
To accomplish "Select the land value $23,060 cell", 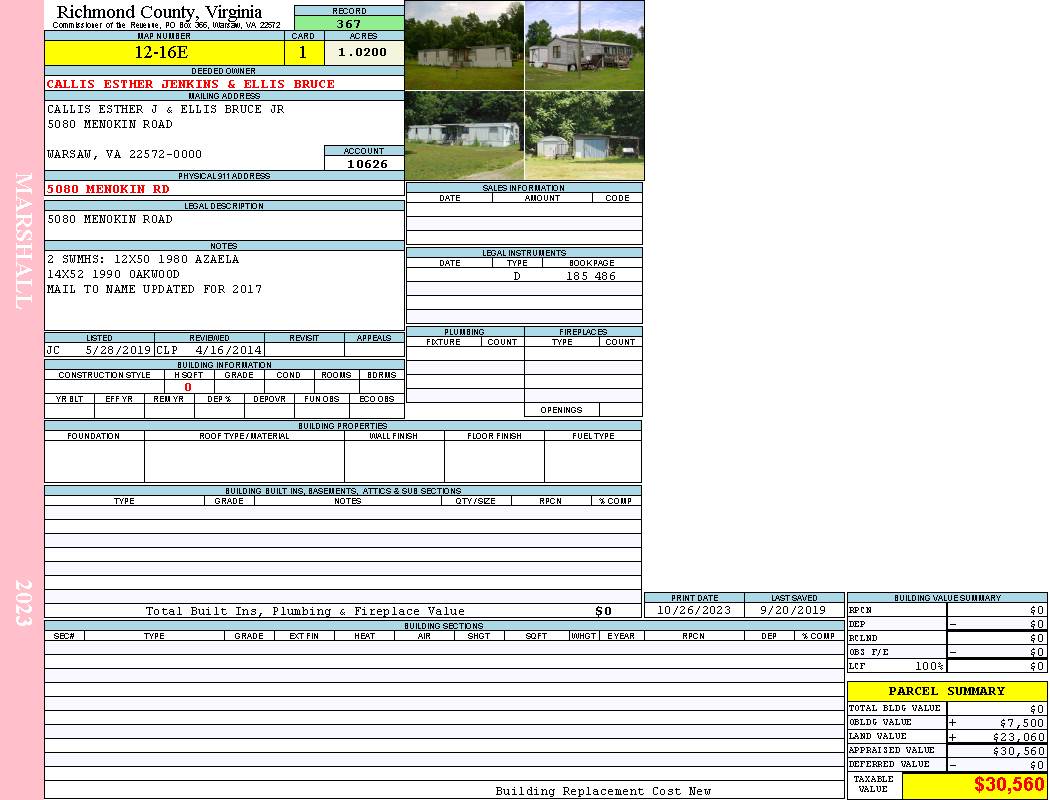I will point(996,737).
